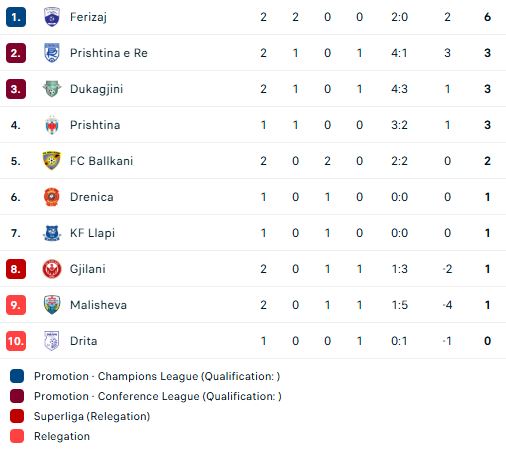Click the red rank 10 badge
This screenshot has width=506, height=454.
[x=16, y=341]
